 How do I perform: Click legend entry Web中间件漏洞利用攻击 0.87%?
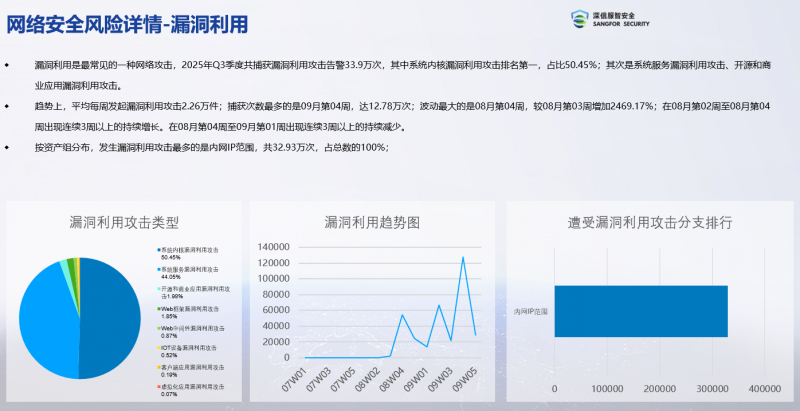pyautogui.click(x=191, y=331)
